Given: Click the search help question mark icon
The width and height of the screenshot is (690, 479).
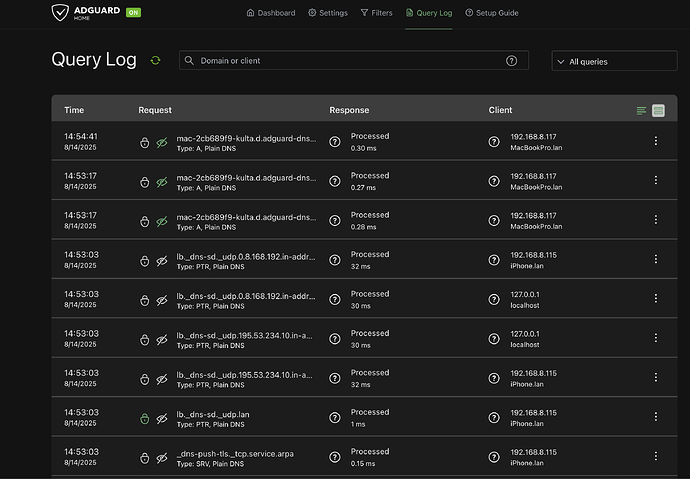Looking at the screenshot, I should (x=511, y=61).
